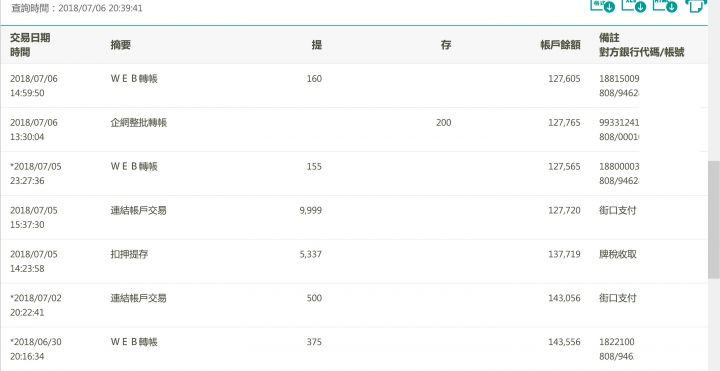Download transactions as XLS file
This screenshot has height=371, width=720.
point(634,5)
